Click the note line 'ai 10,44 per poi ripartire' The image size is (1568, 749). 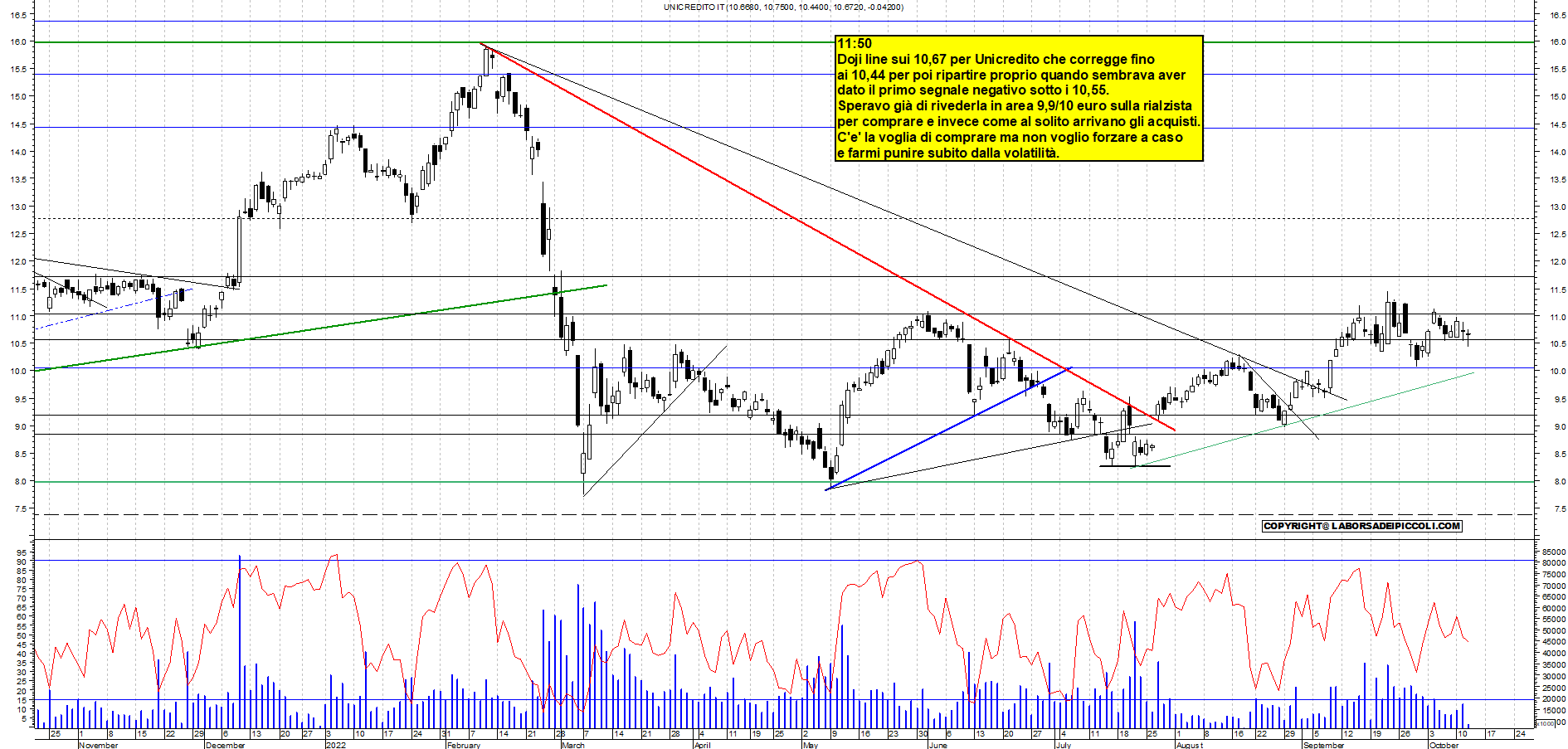(1011, 75)
